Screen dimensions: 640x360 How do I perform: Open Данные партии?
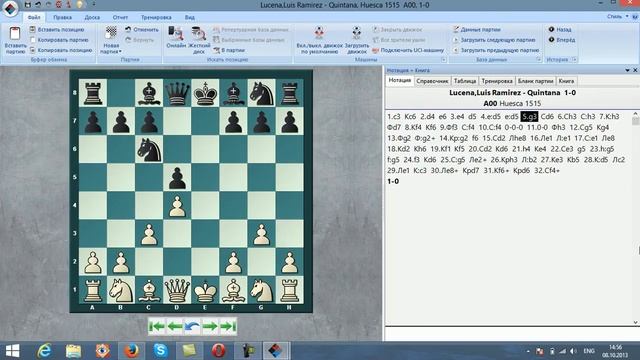pos(477,29)
